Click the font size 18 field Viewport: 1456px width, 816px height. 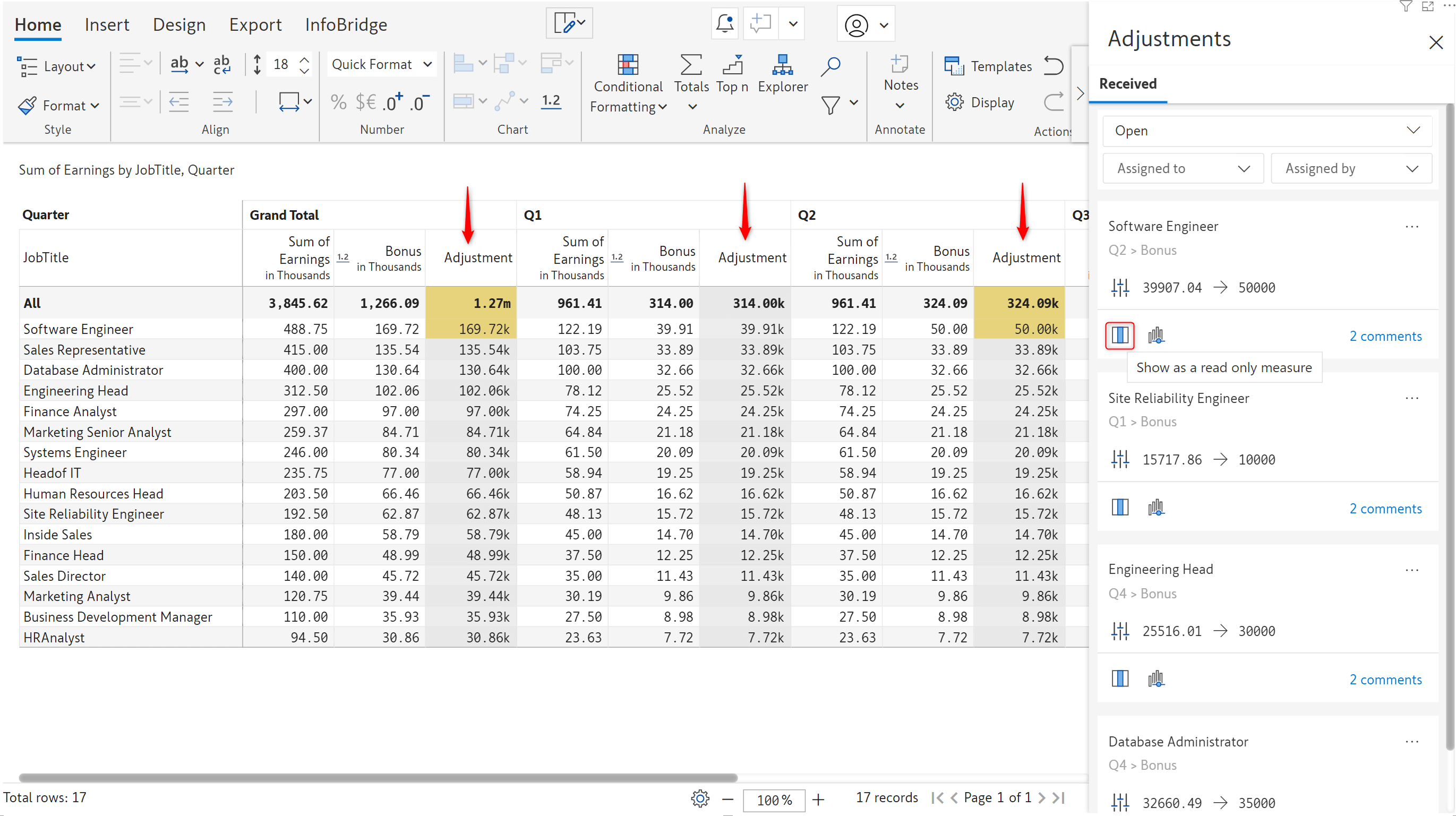click(281, 64)
